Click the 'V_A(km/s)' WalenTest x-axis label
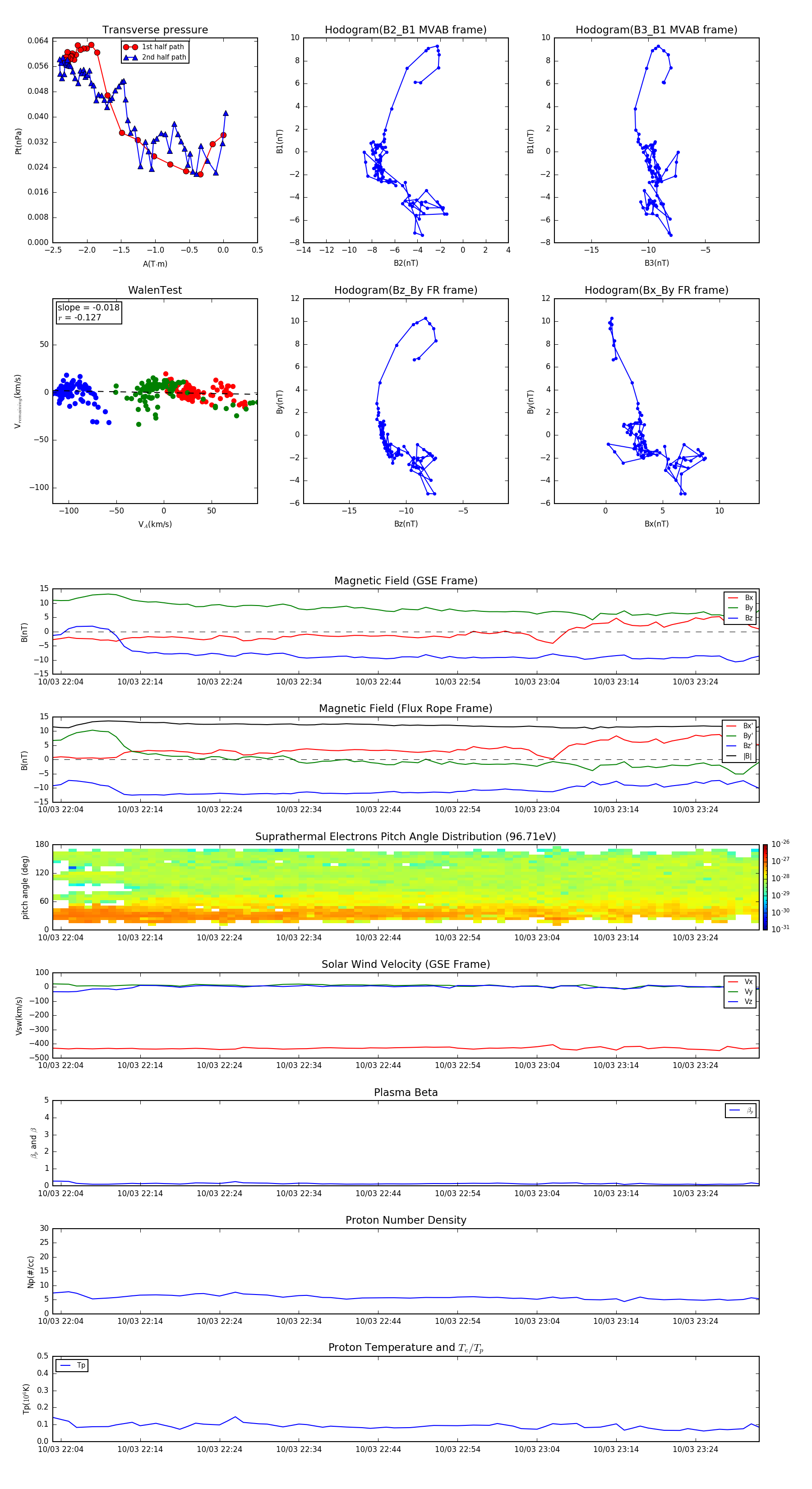Viewport: 812px width, 1489px height. point(155,524)
